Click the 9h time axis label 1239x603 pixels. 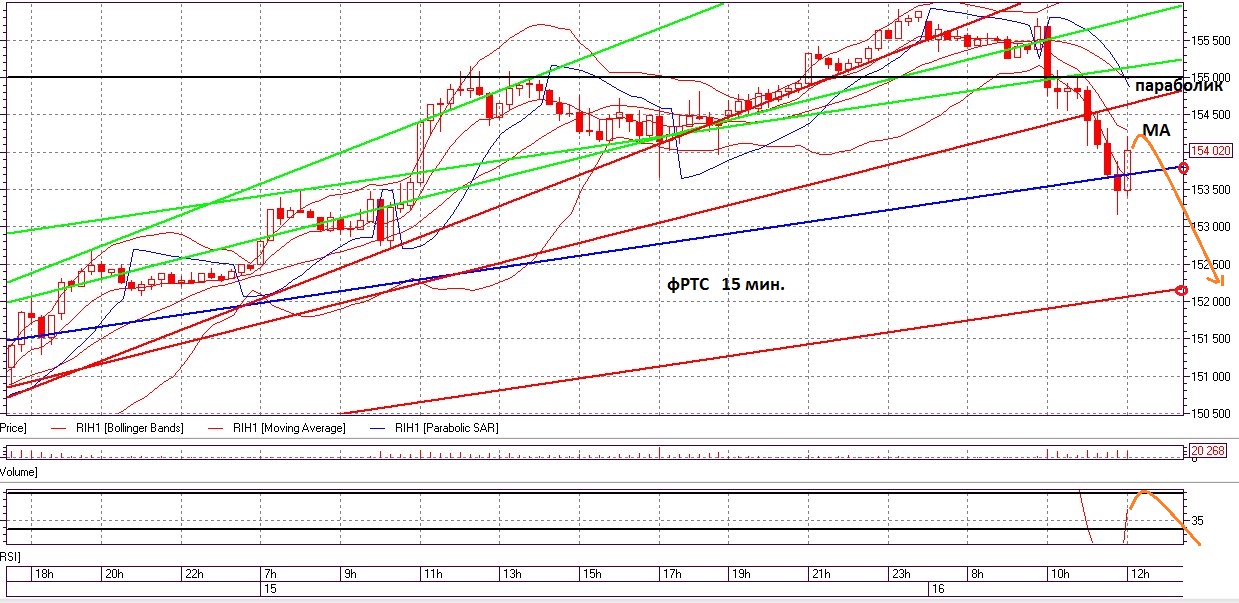pos(349,574)
